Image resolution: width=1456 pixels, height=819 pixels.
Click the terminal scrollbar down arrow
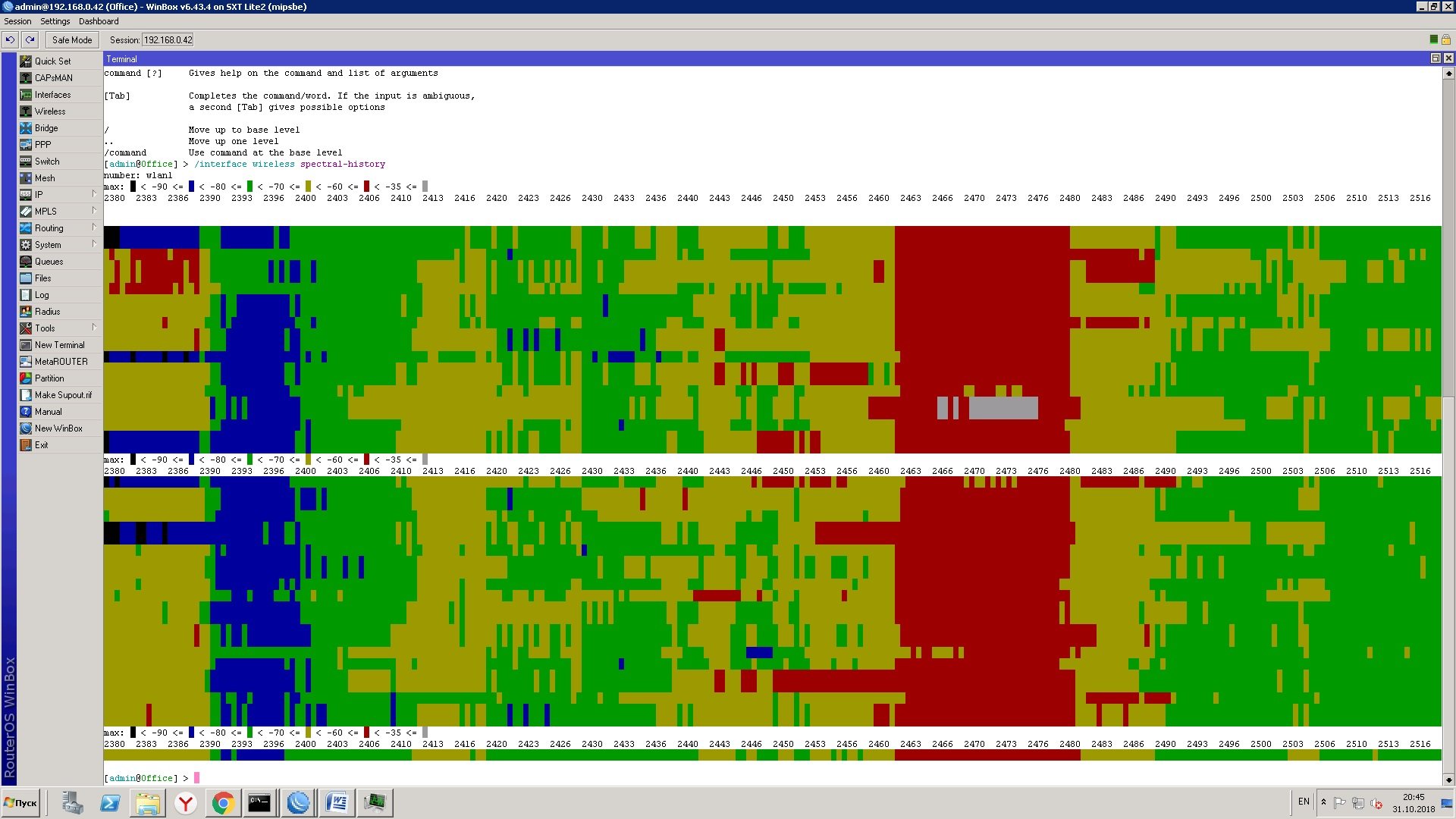point(1448,780)
